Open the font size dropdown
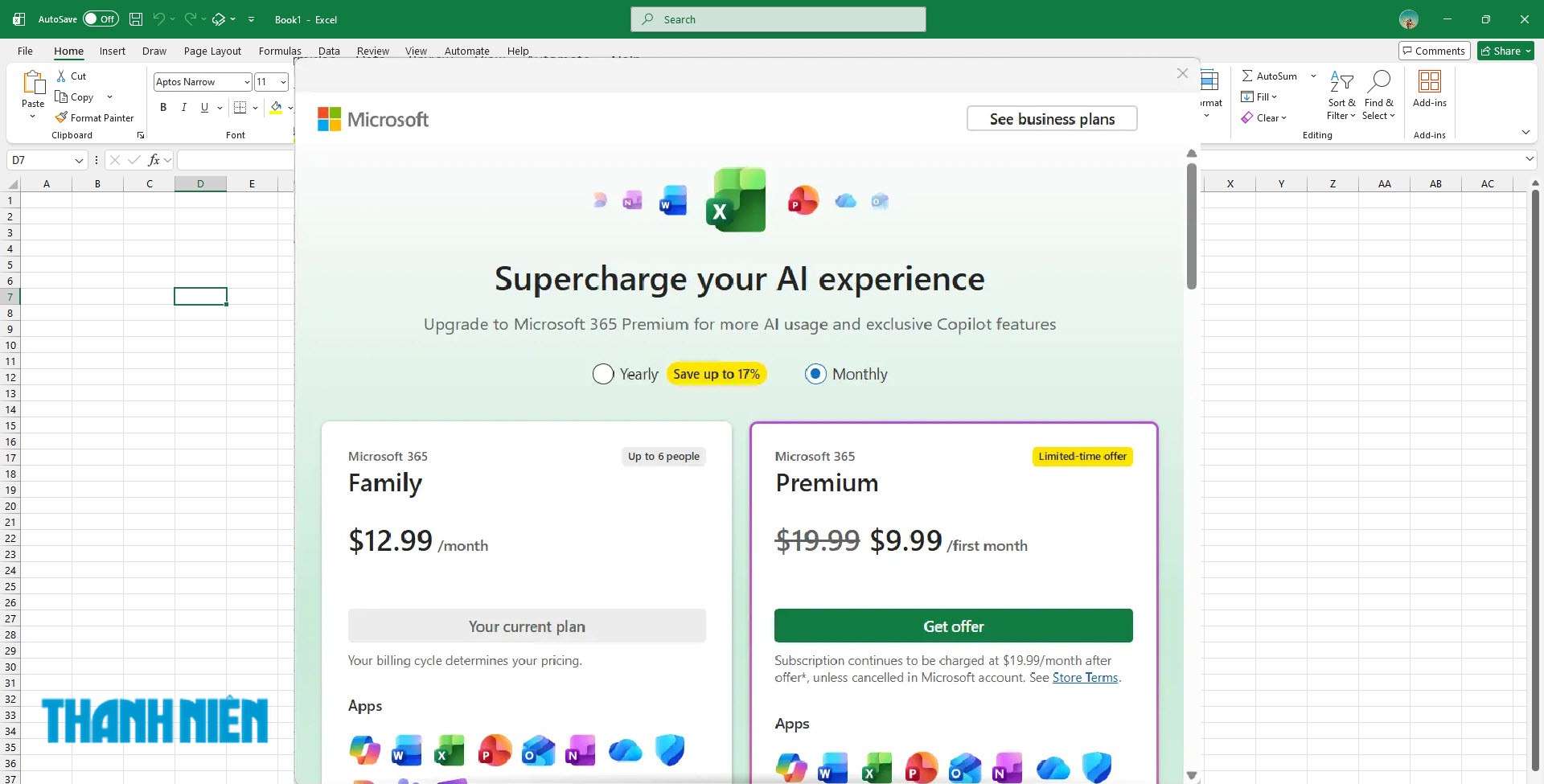 click(283, 82)
